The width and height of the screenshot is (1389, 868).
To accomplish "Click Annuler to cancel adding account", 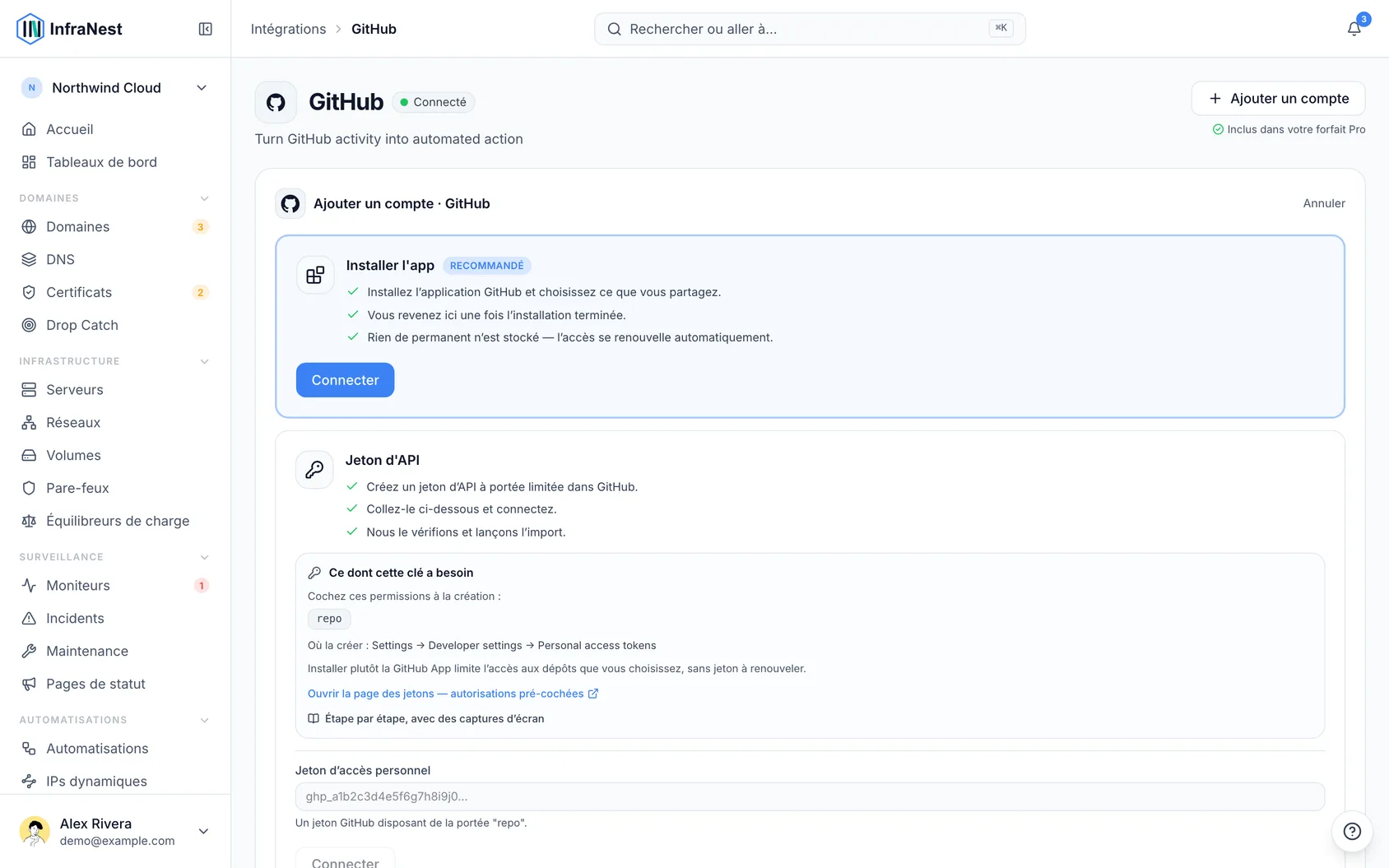I will [1324, 203].
